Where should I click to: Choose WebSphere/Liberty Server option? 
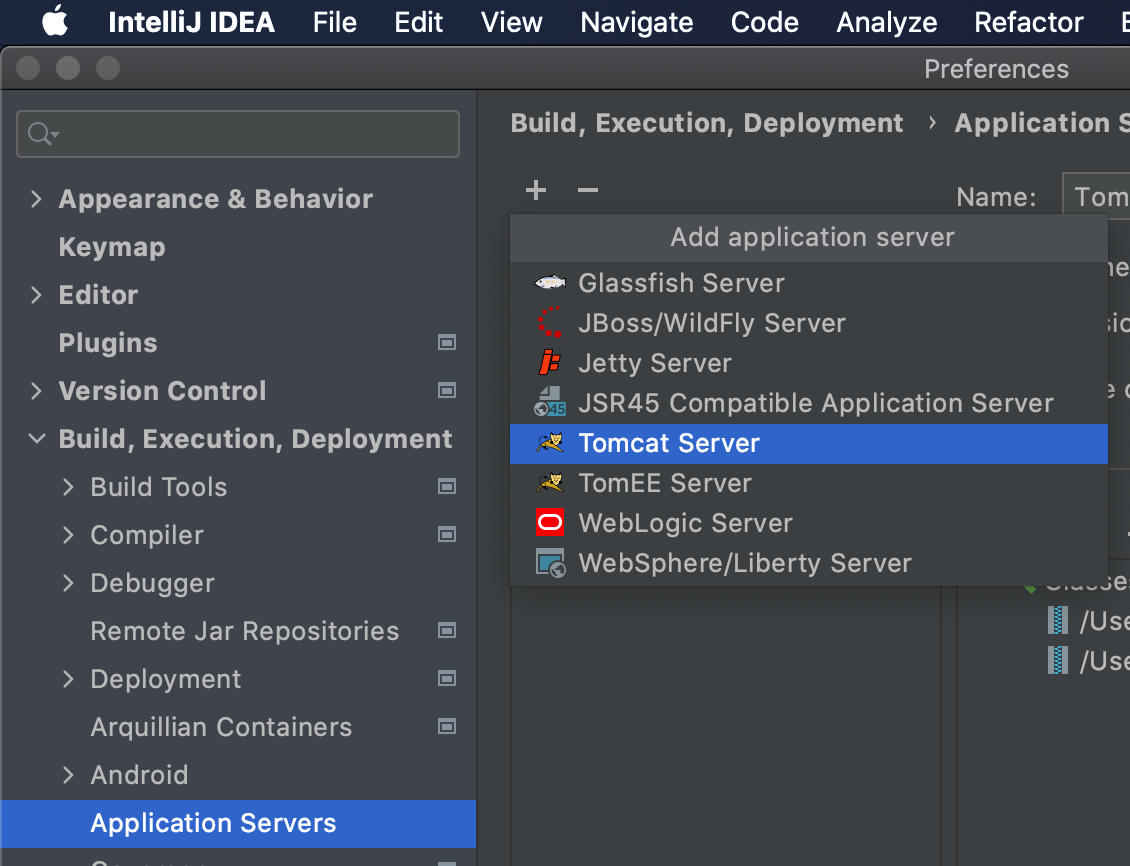pyautogui.click(x=809, y=563)
